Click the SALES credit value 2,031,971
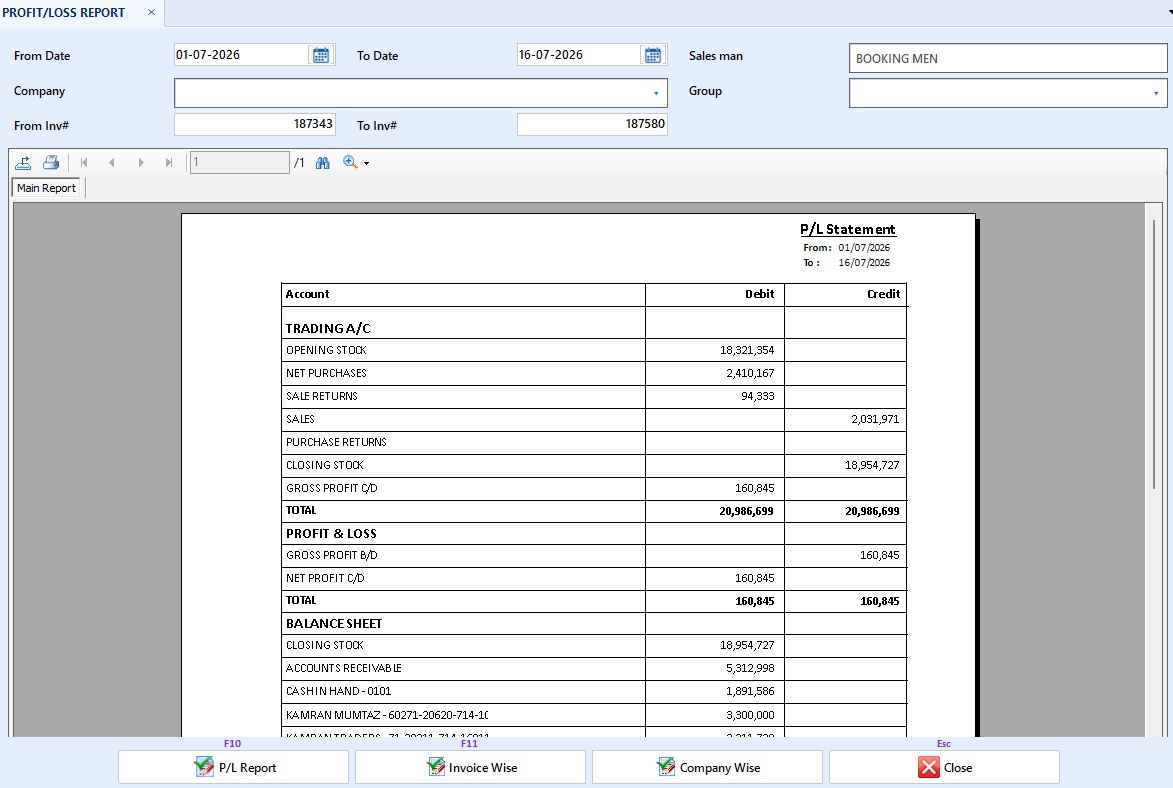 [875, 419]
